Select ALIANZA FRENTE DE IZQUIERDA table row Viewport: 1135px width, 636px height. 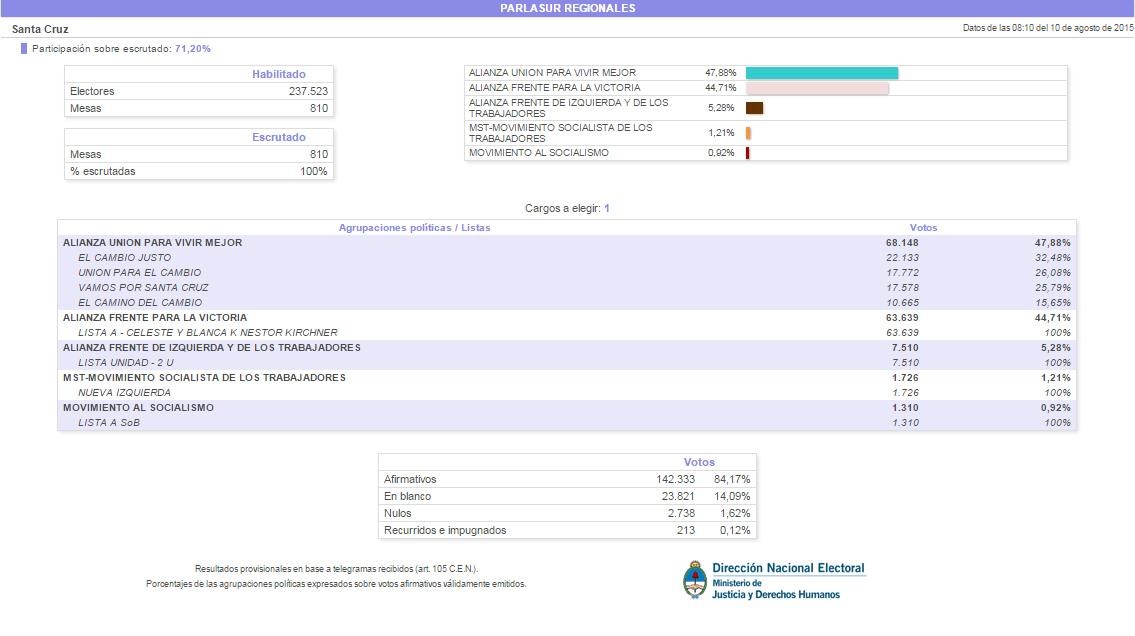567,348
